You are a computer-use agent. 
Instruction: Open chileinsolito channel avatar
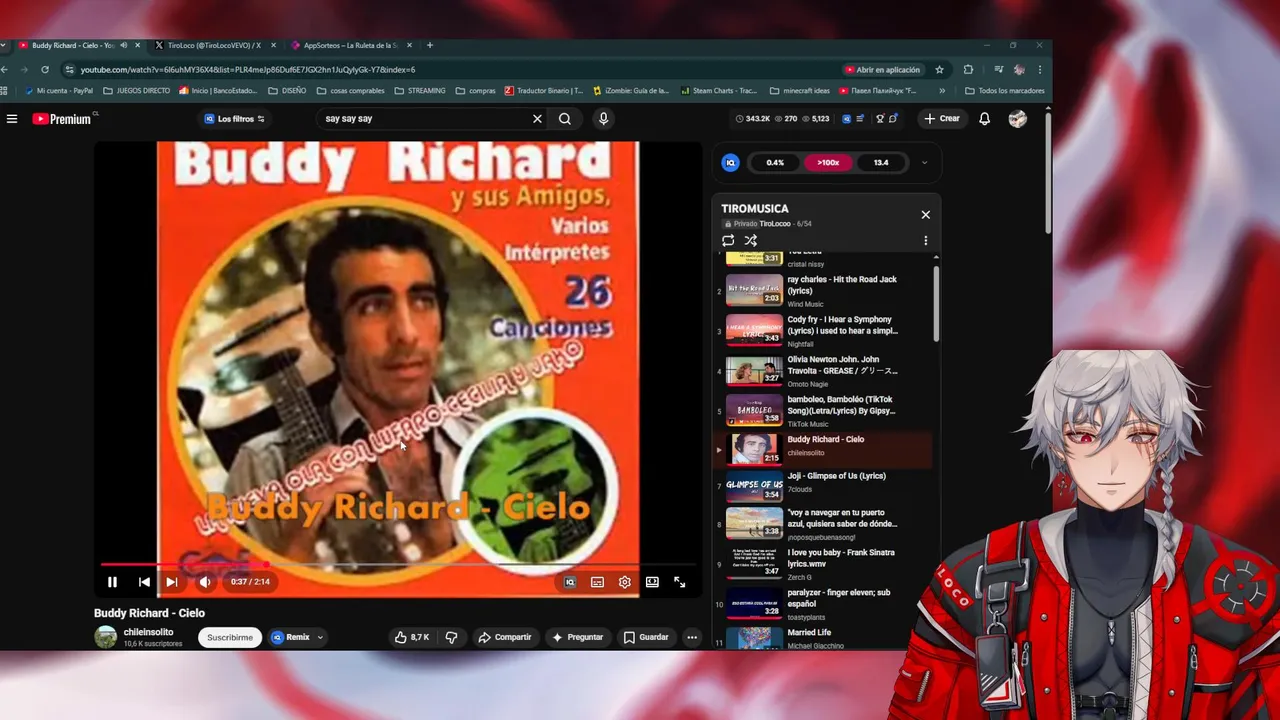[105, 637]
